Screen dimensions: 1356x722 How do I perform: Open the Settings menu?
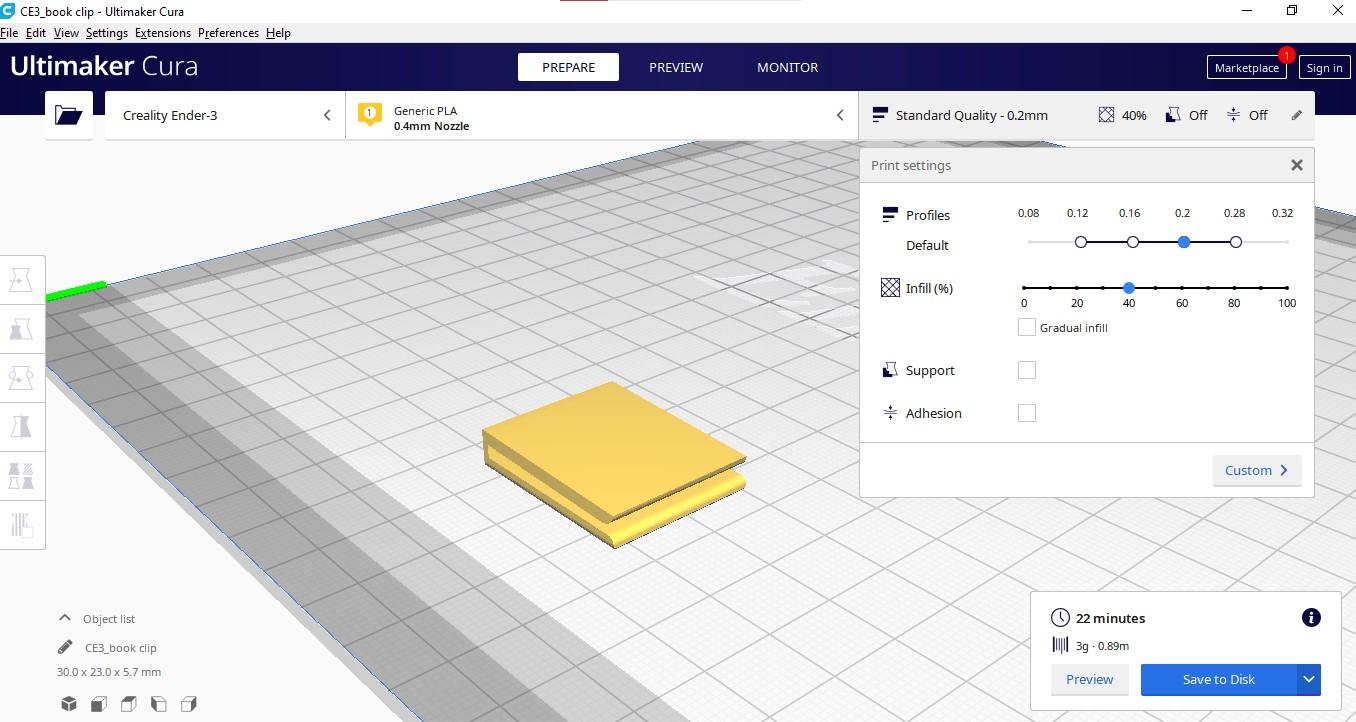107,33
